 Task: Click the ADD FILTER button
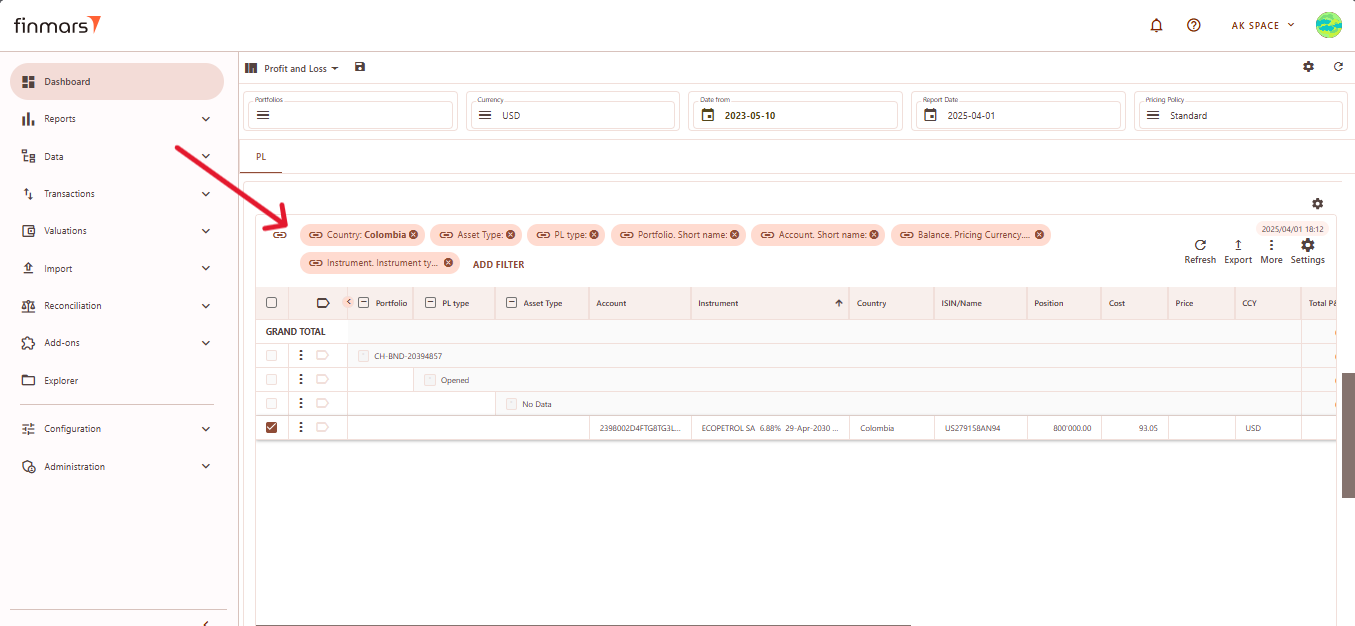click(498, 265)
